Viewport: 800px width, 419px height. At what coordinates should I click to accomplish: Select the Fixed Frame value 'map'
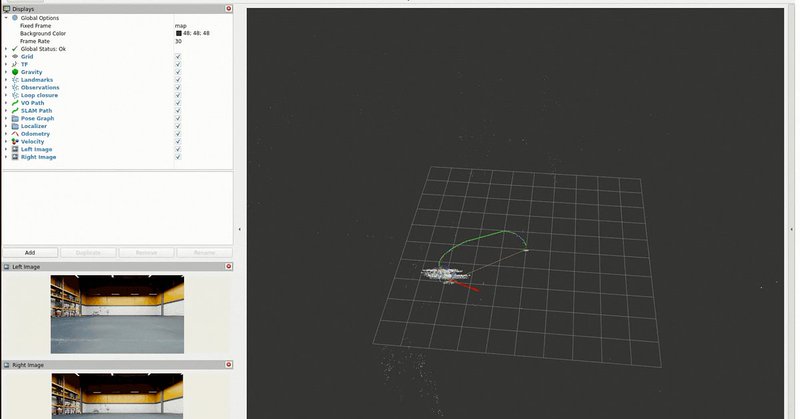[x=181, y=26]
